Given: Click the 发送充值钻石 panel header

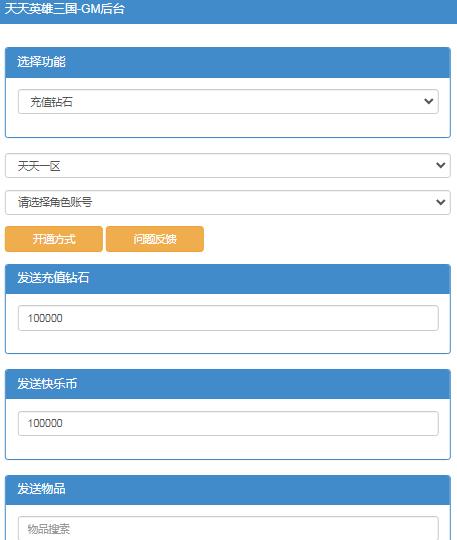Looking at the screenshot, I should (x=228, y=279).
